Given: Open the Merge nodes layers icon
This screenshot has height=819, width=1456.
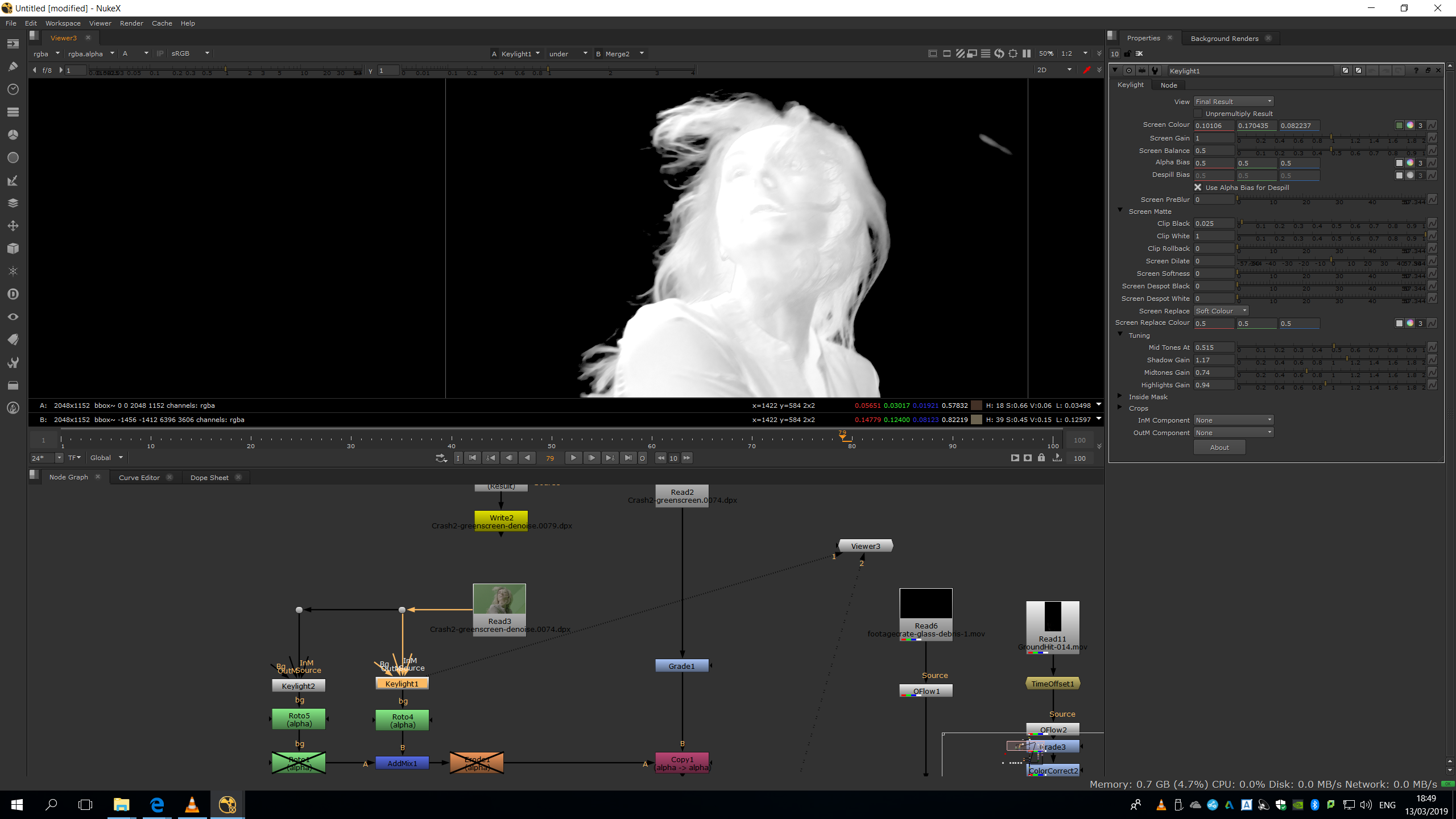Looking at the screenshot, I should pyautogui.click(x=13, y=203).
